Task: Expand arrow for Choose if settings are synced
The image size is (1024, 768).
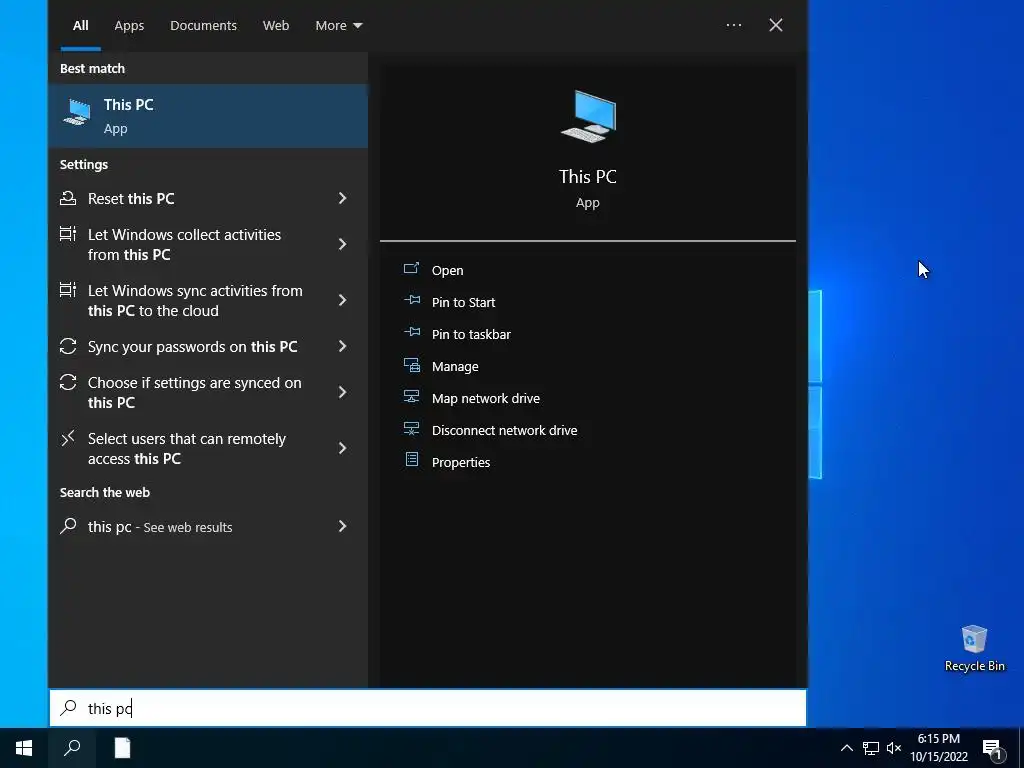Action: [x=342, y=392]
